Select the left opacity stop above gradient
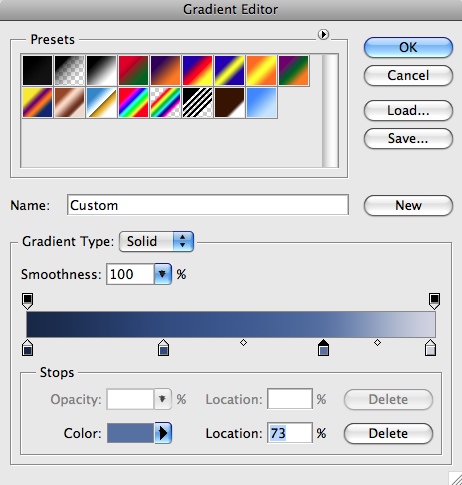This screenshot has width=462, height=485. point(27,301)
